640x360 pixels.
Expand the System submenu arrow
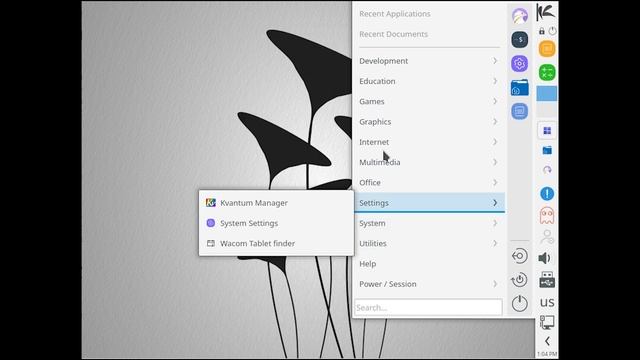pyautogui.click(x=495, y=223)
